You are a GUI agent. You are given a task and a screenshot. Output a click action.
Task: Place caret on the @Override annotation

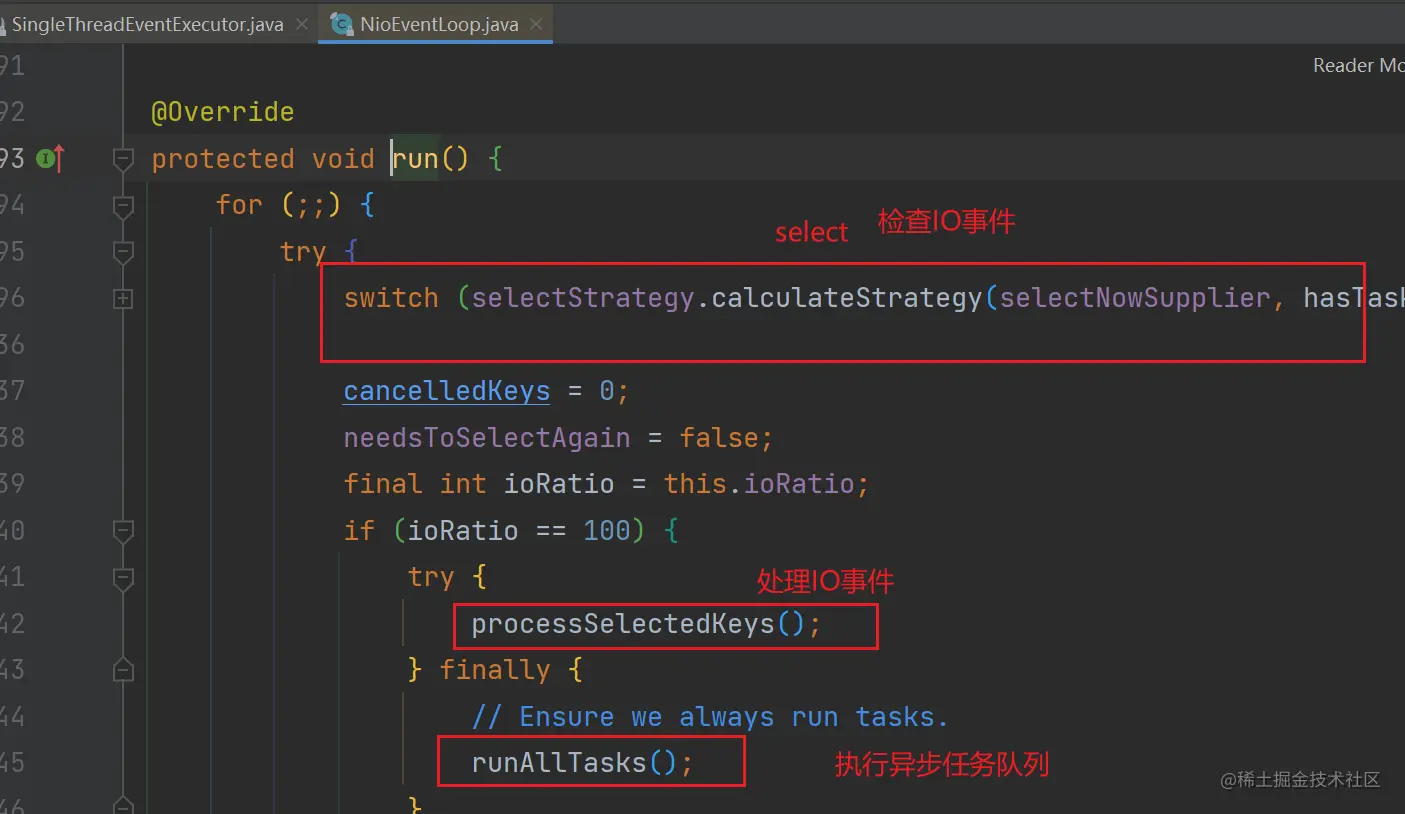tap(222, 112)
